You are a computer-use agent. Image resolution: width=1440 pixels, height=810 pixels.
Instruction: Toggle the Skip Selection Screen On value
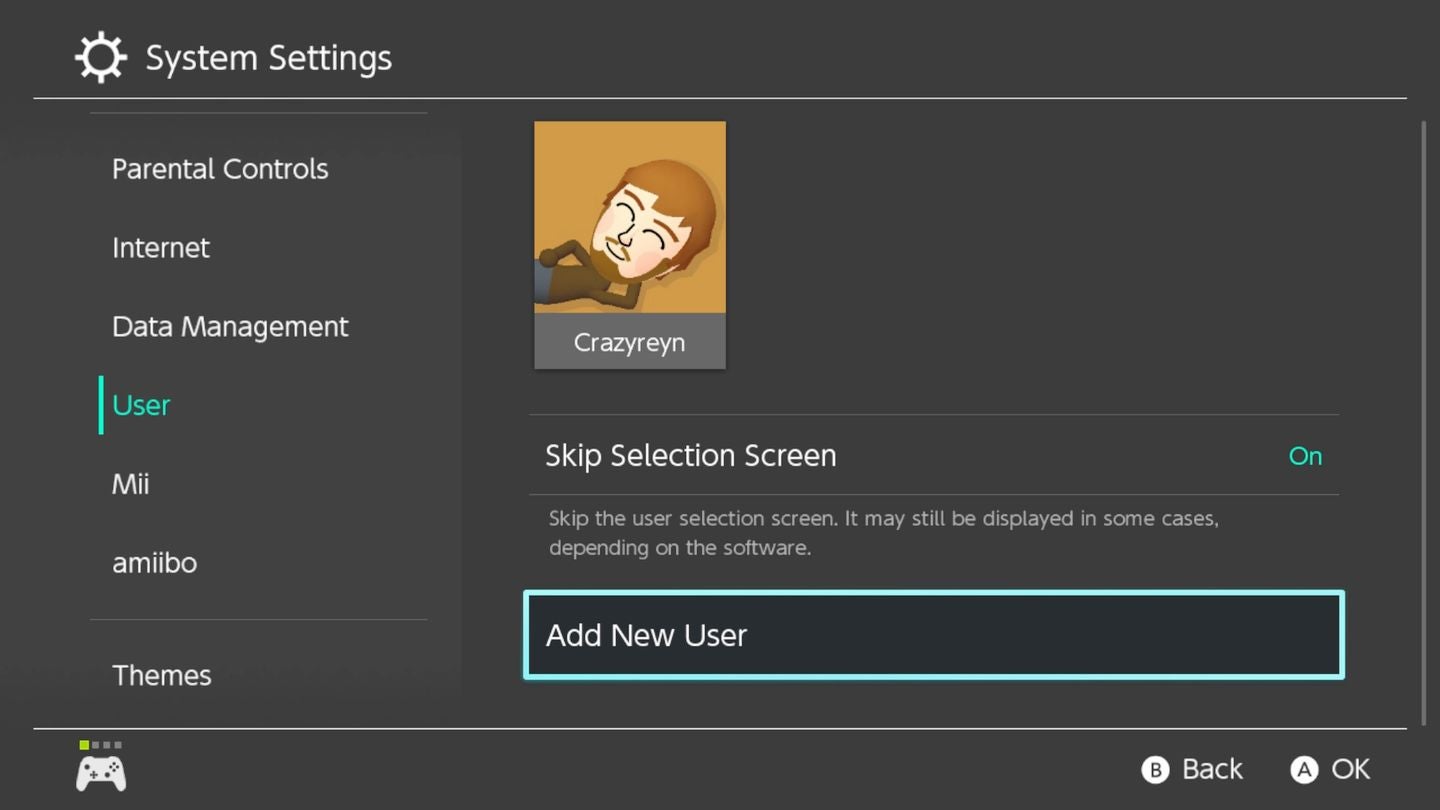[x=1305, y=456]
